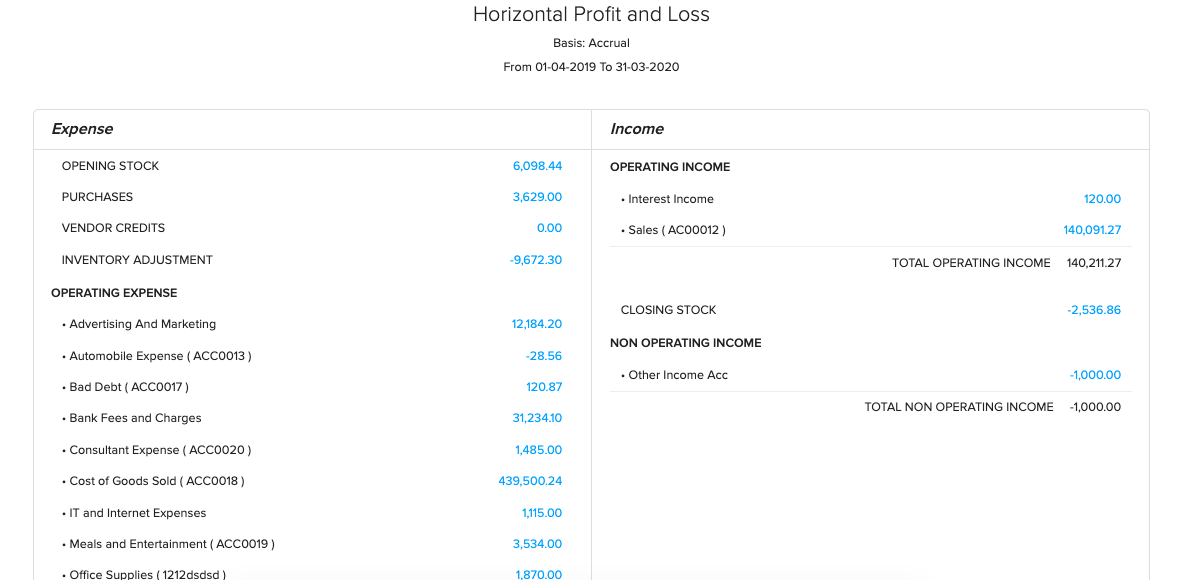Click the Closing Stock amount -2,536.86
The height and width of the screenshot is (580, 1182).
click(x=1094, y=310)
